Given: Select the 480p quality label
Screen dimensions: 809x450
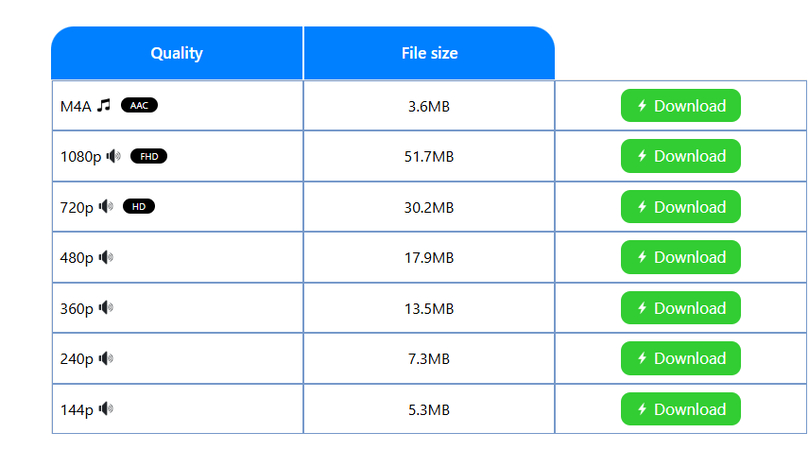Looking at the screenshot, I should (77, 258).
